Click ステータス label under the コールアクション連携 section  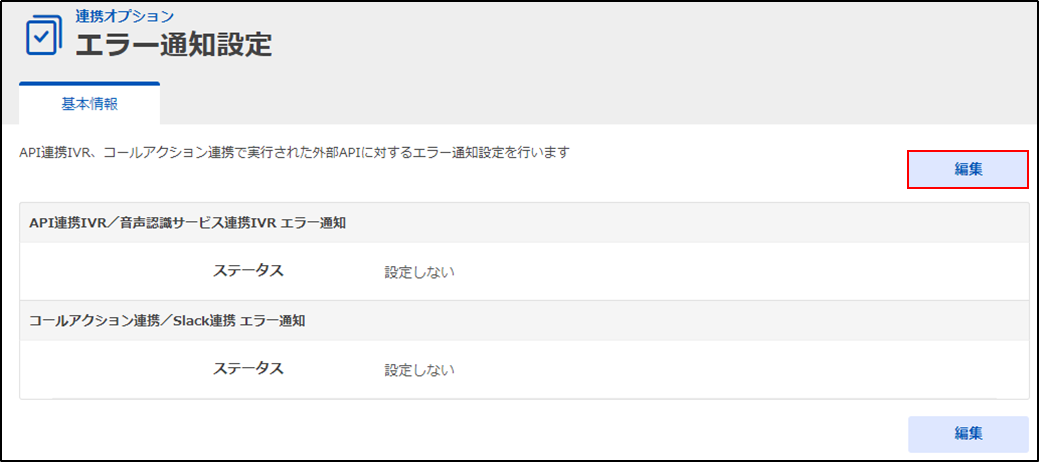point(248,368)
